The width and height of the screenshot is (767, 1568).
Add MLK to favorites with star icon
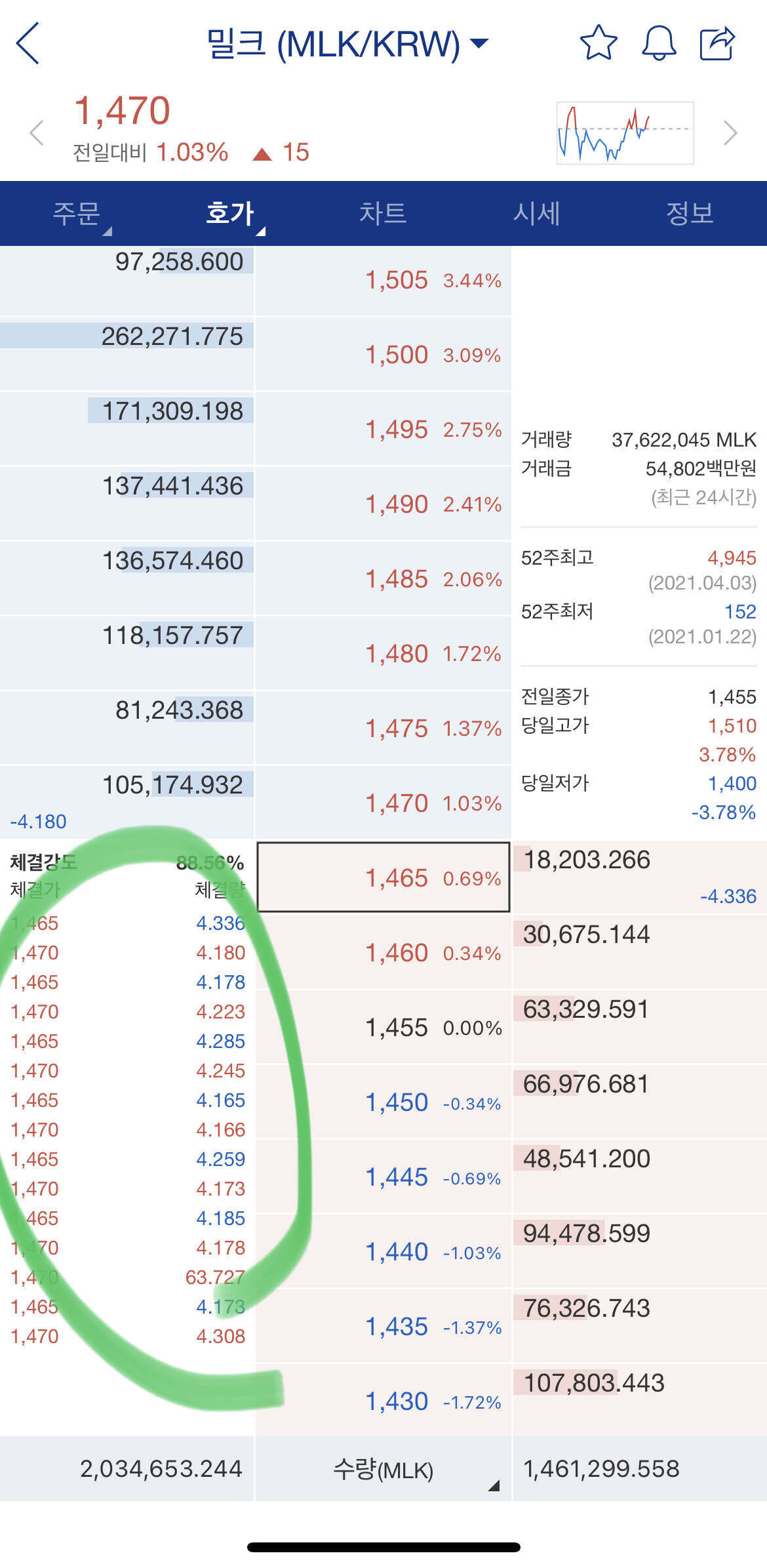coord(598,43)
